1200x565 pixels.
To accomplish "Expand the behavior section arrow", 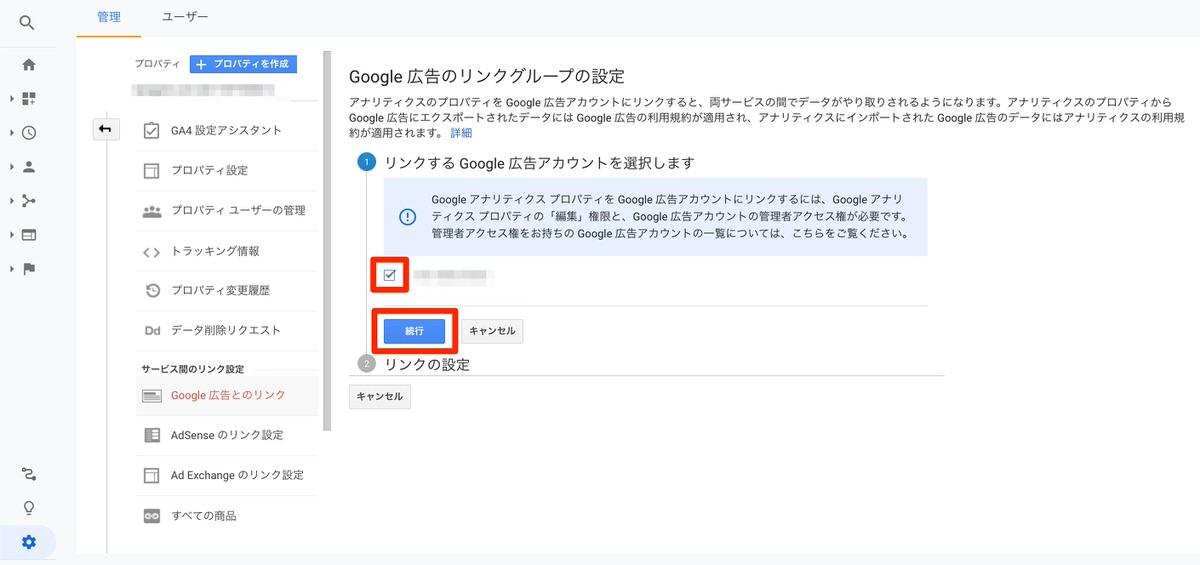I will pos(11,235).
